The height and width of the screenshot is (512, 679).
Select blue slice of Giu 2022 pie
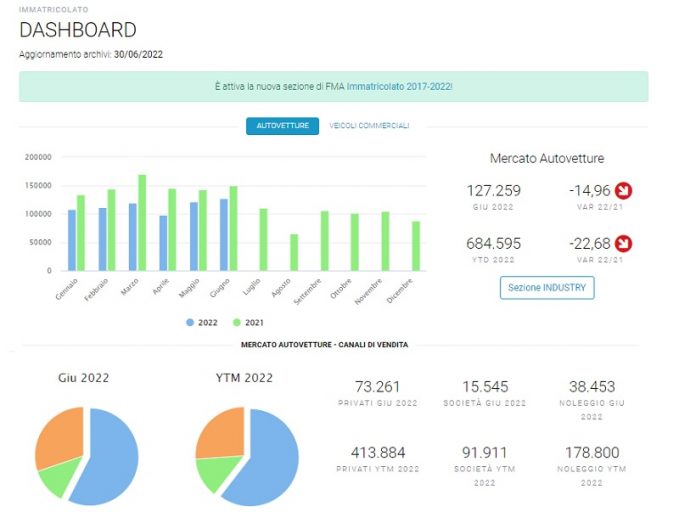pos(110,459)
